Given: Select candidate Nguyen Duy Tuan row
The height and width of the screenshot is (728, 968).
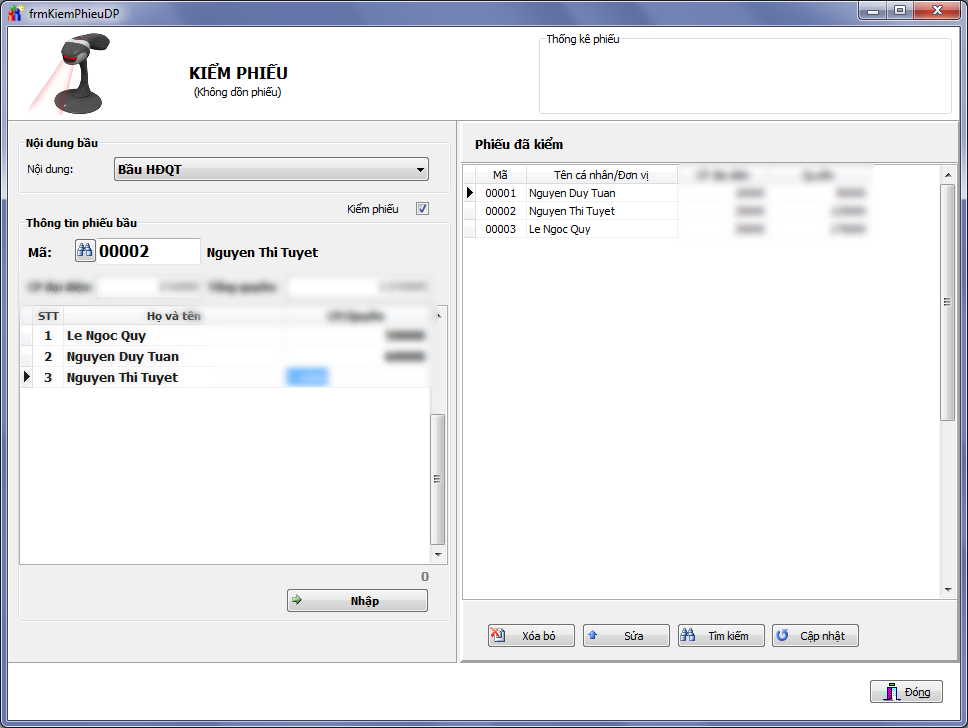Looking at the screenshot, I should point(122,357).
